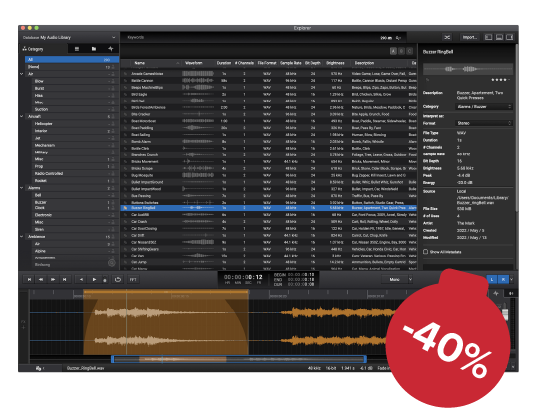Click the timecode display 00:00:00:12
The height and width of the screenshot is (412, 536).
[x=243, y=277]
